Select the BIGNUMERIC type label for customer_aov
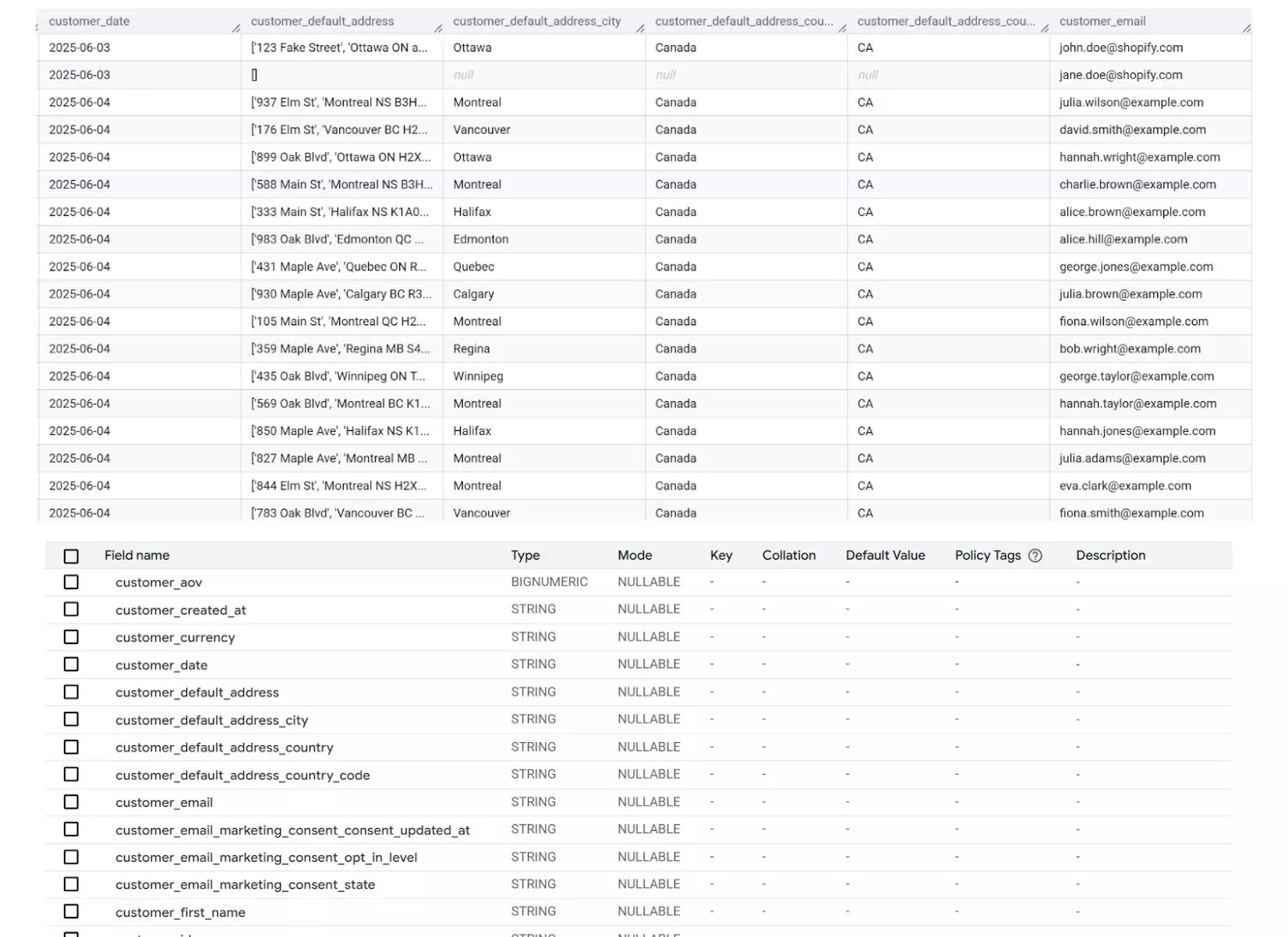The image size is (1288, 937). (x=549, y=582)
